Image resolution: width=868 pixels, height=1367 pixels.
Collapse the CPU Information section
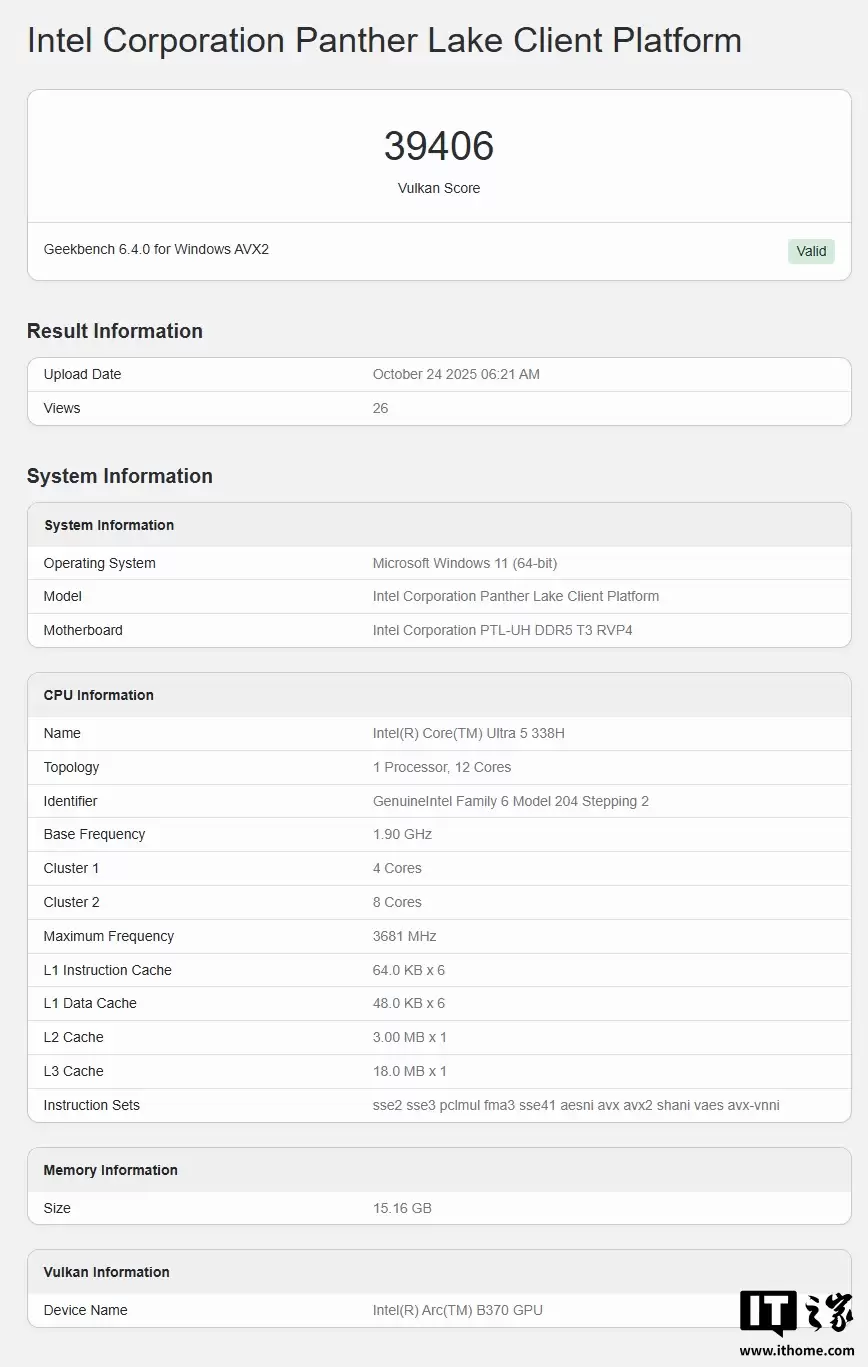click(x=98, y=694)
